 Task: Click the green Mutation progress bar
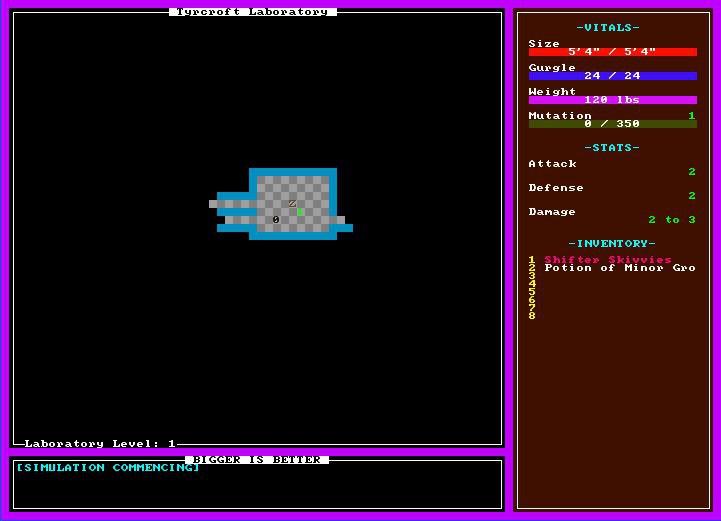click(x=612, y=124)
